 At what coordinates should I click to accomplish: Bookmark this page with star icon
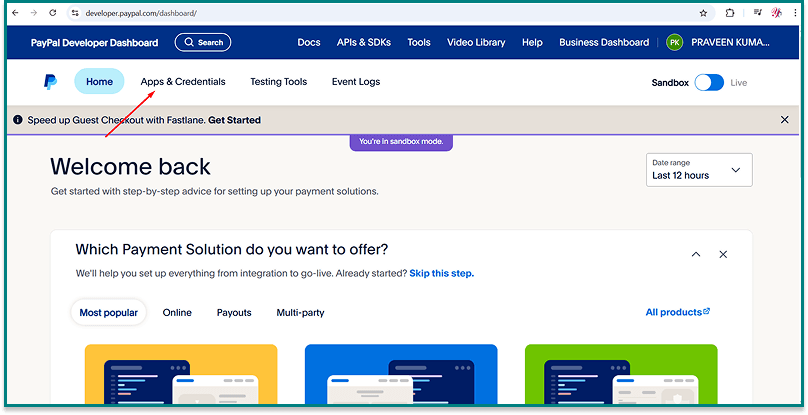tap(703, 13)
